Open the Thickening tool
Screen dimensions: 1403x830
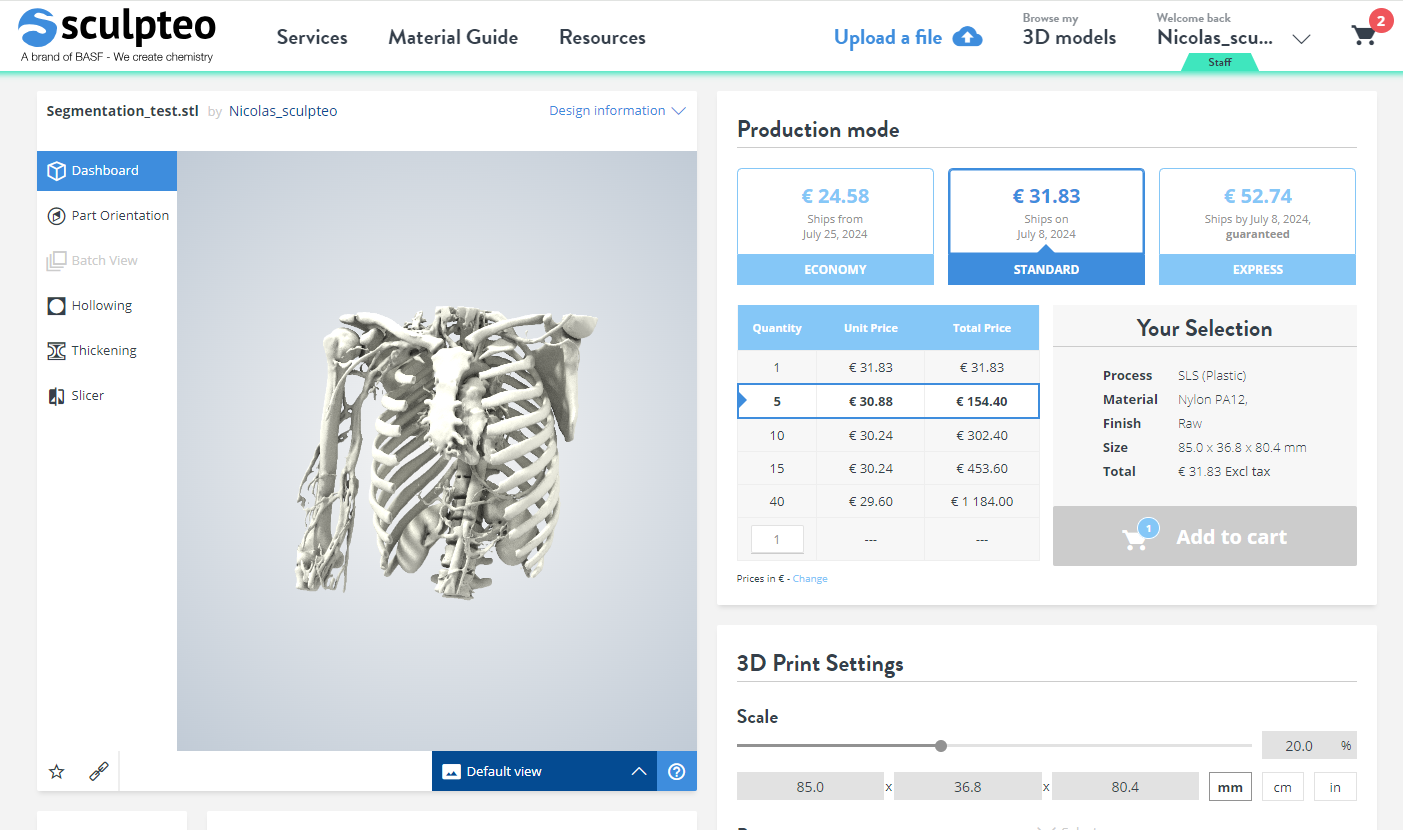(106, 350)
